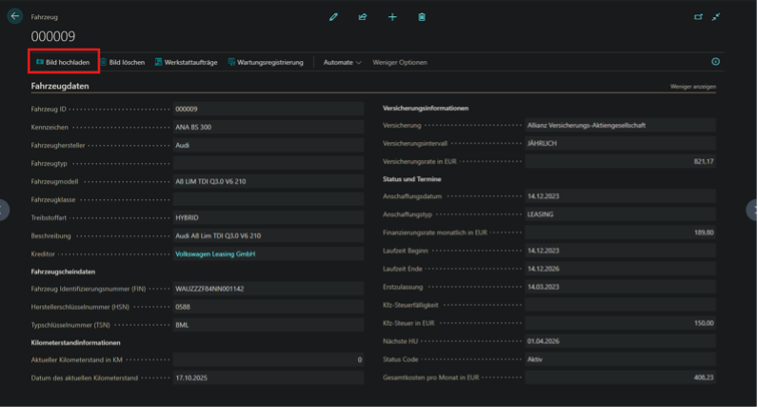Click the info icon on the action bar
Screen dimensions: 758x408
[x=715, y=62]
